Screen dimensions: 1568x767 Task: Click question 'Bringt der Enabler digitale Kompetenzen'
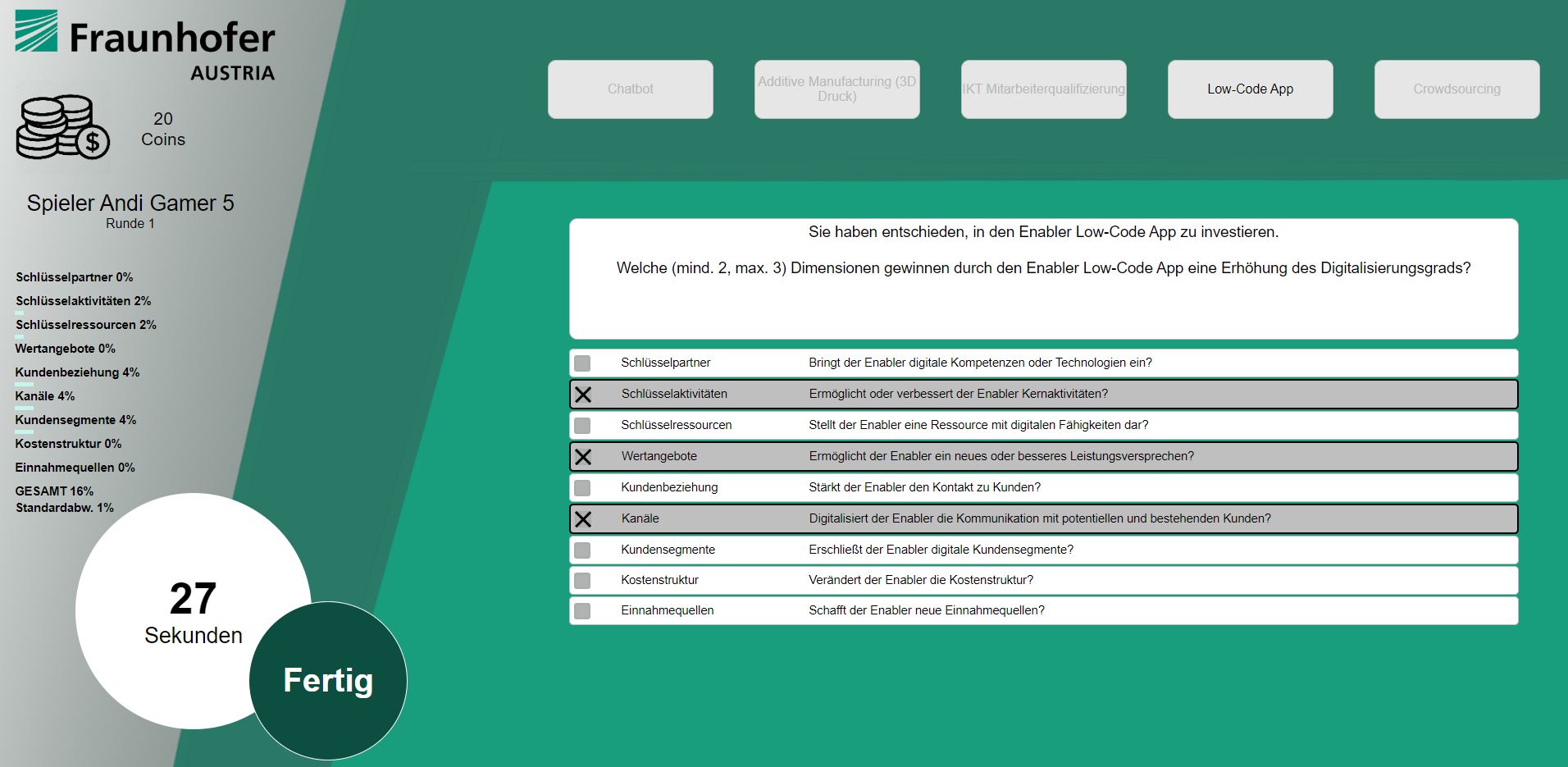[980, 363]
